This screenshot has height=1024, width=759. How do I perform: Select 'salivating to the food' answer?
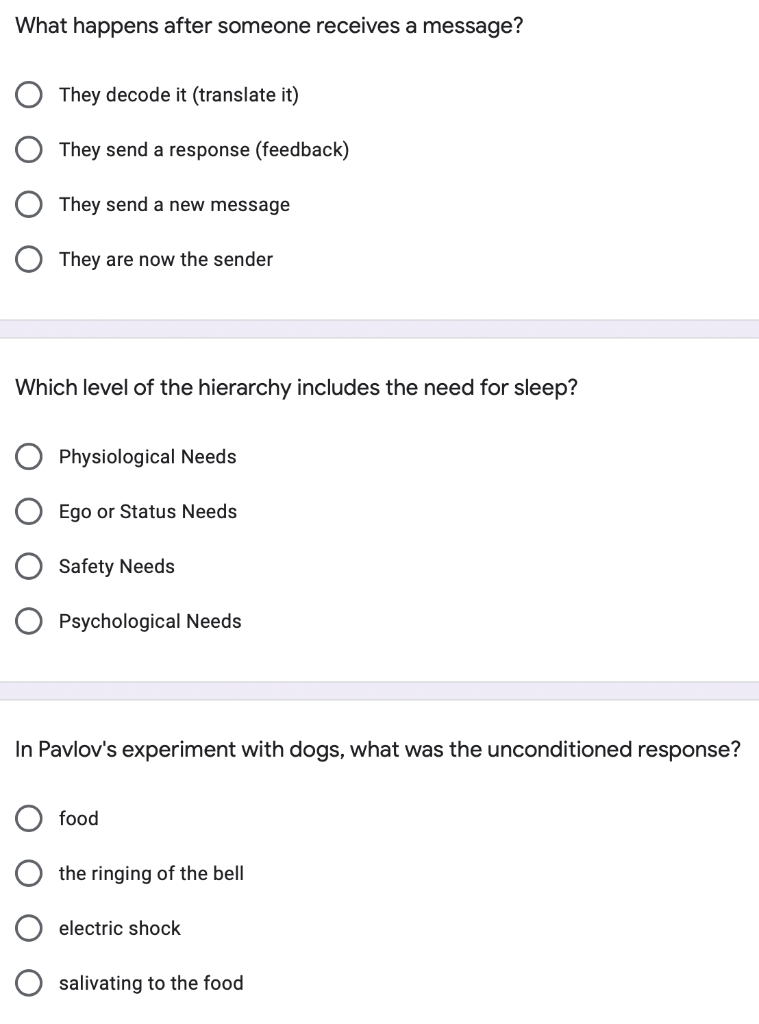point(29,984)
